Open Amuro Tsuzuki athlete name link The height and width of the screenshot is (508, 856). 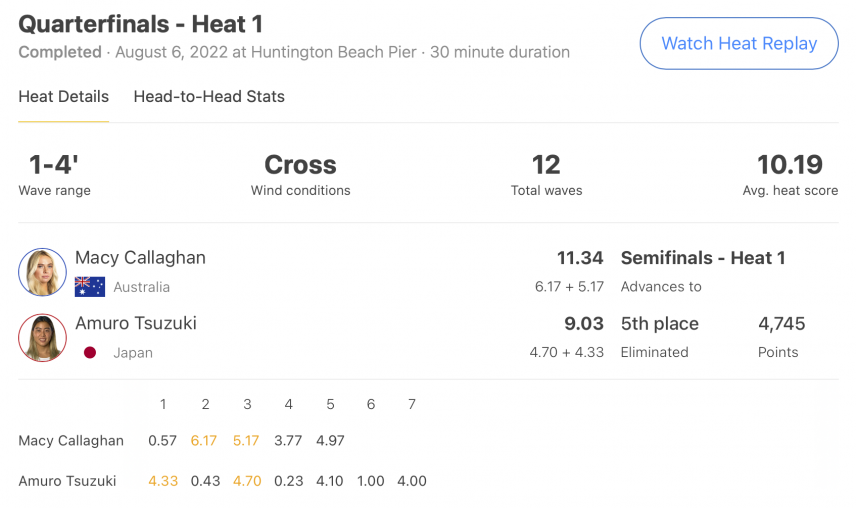click(136, 323)
